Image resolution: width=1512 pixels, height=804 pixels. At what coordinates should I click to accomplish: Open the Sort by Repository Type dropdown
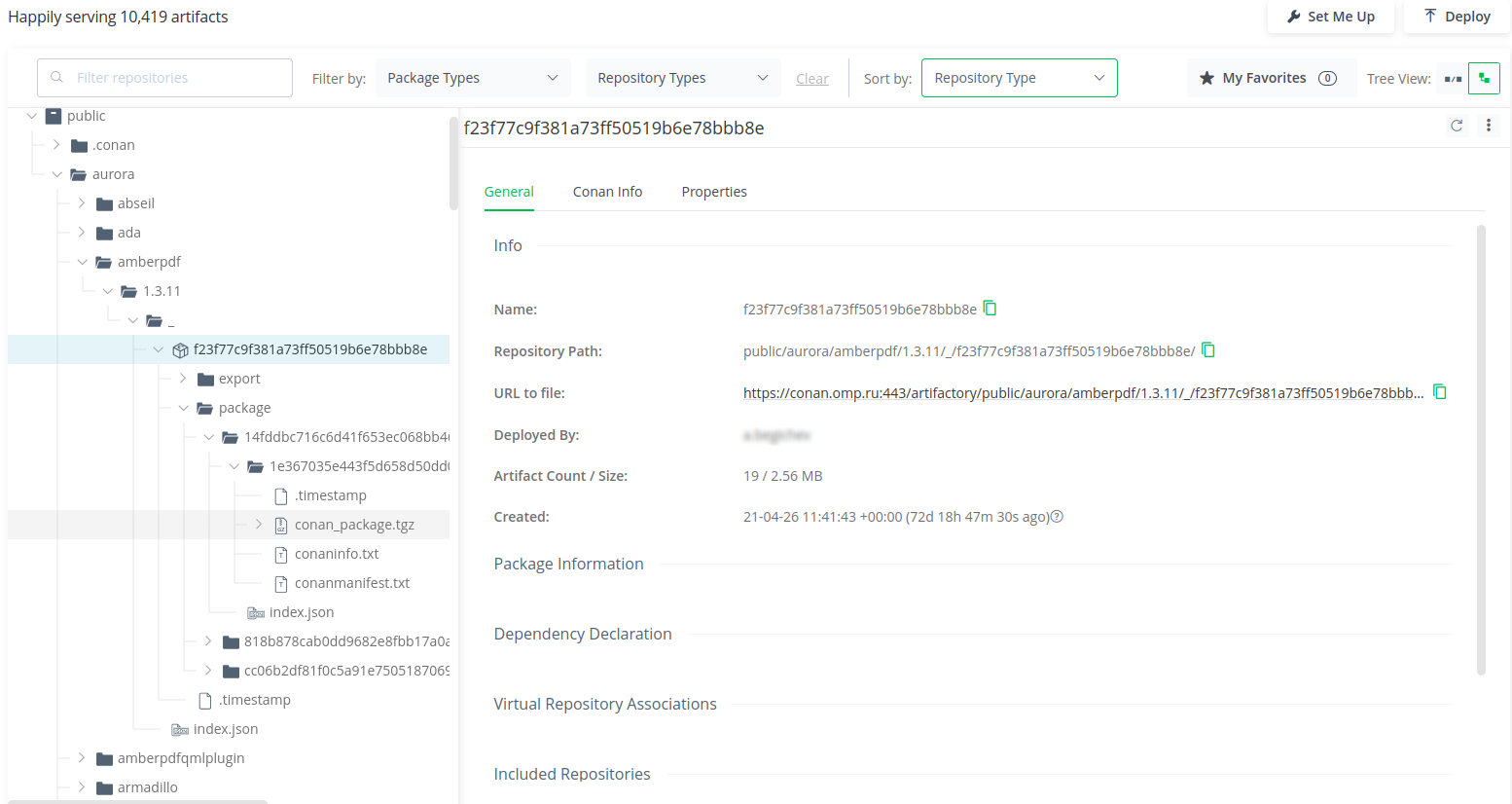click(x=1020, y=78)
